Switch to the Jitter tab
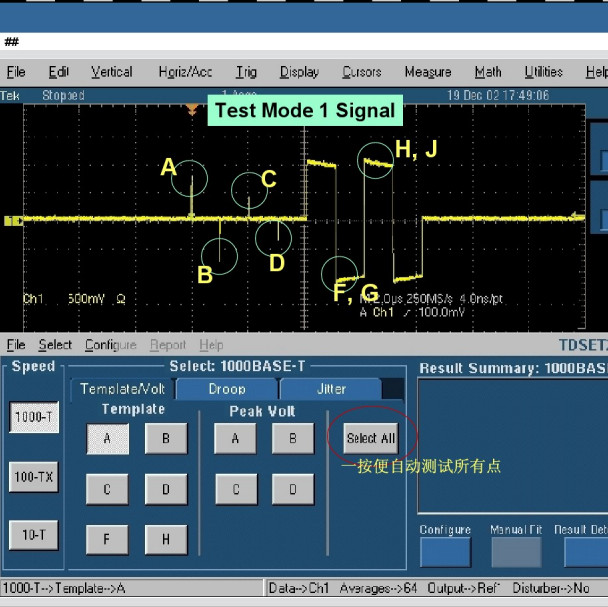 [x=331, y=389]
